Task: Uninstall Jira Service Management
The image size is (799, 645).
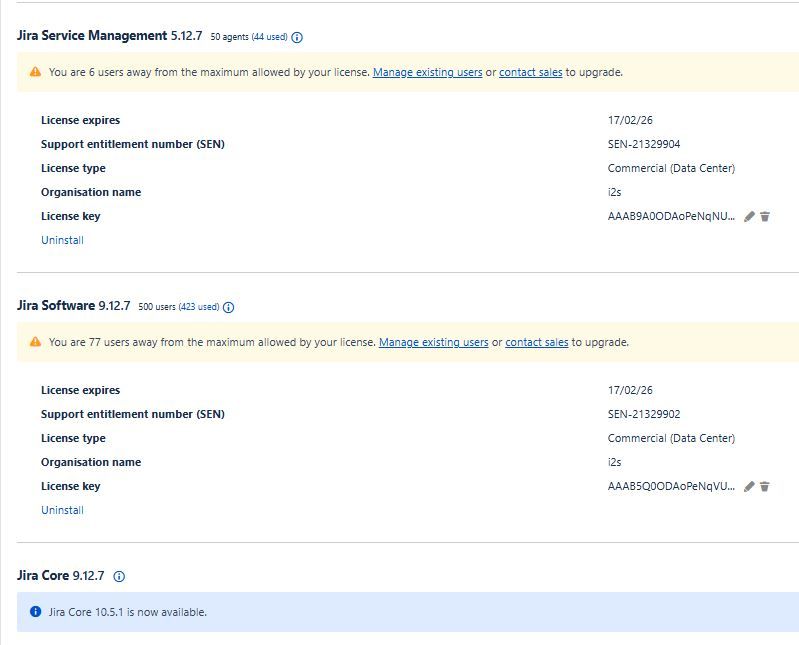Action: [x=62, y=240]
